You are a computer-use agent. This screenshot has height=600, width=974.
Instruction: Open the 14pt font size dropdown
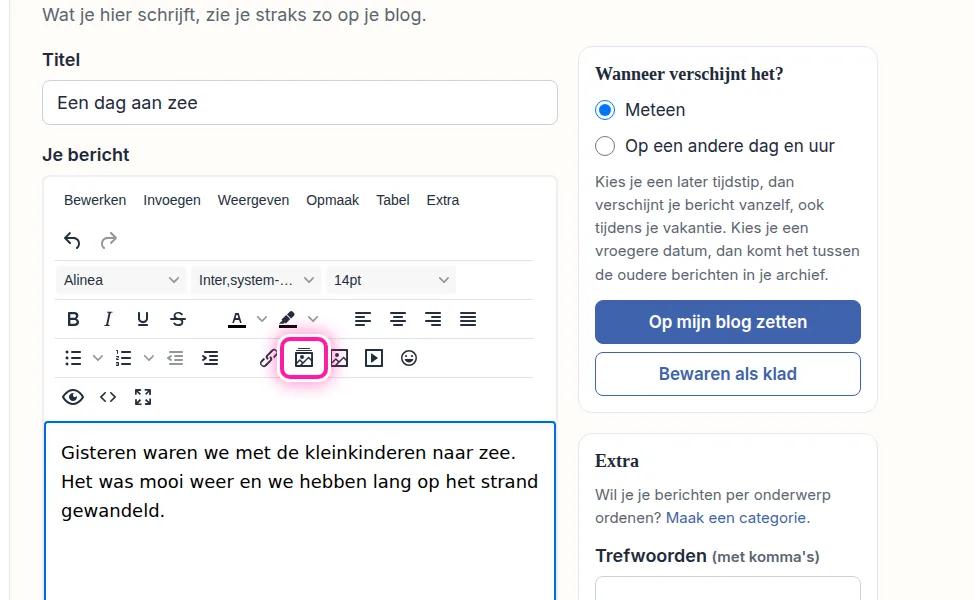coord(391,280)
